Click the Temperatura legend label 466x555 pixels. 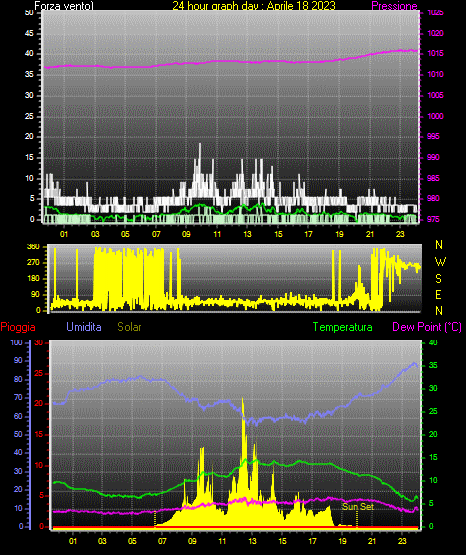coord(343,327)
